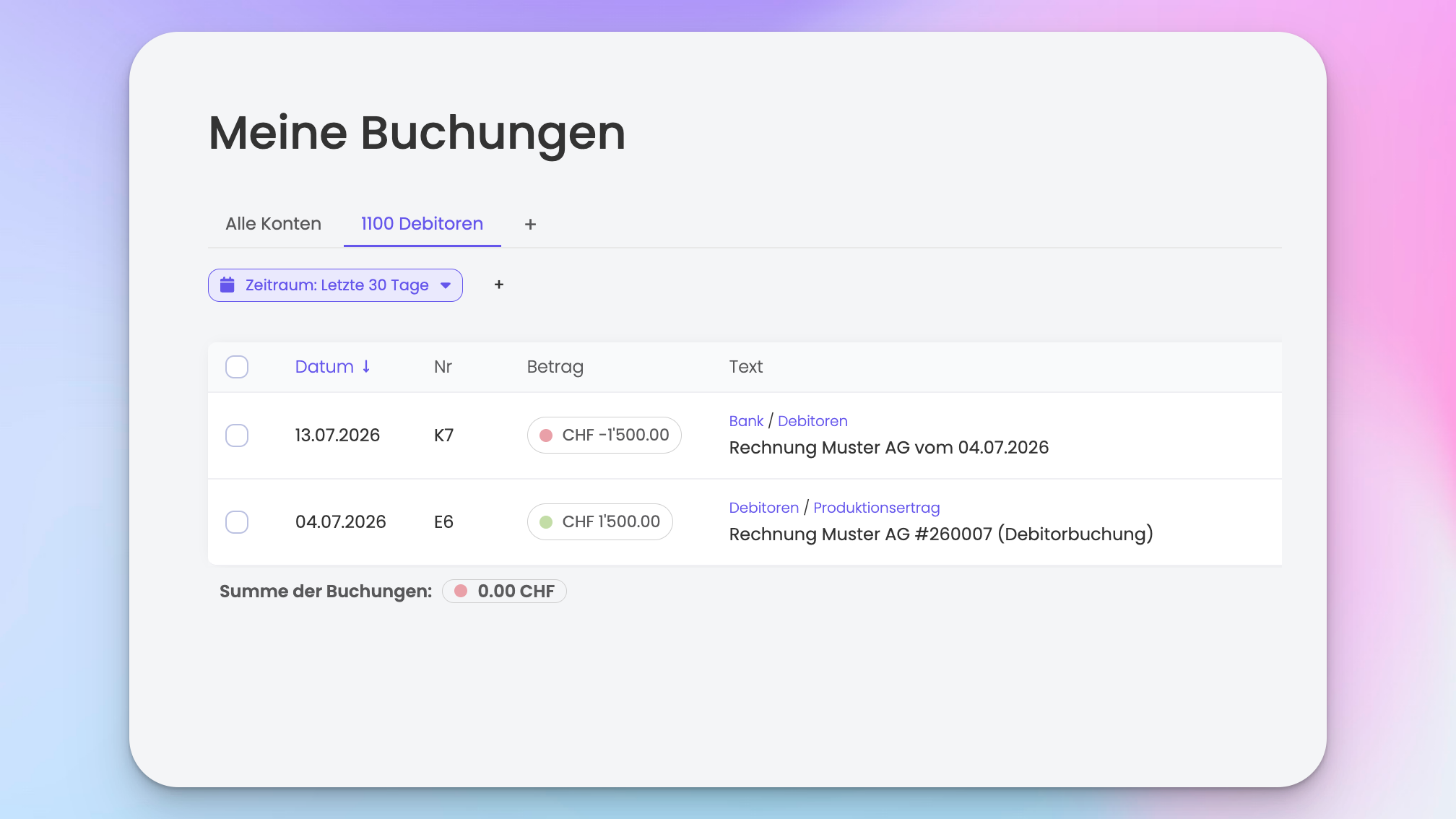Sort by the Datum column header
Screen dimensions: 1456x819
(324, 367)
